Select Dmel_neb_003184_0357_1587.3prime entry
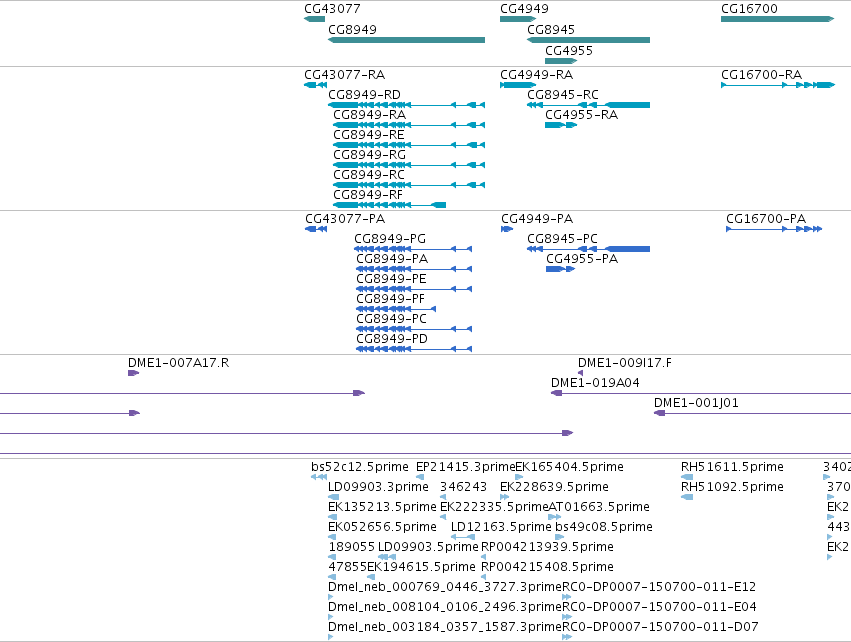This screenshot has height=642, width=851. click(x=445, y=627)
